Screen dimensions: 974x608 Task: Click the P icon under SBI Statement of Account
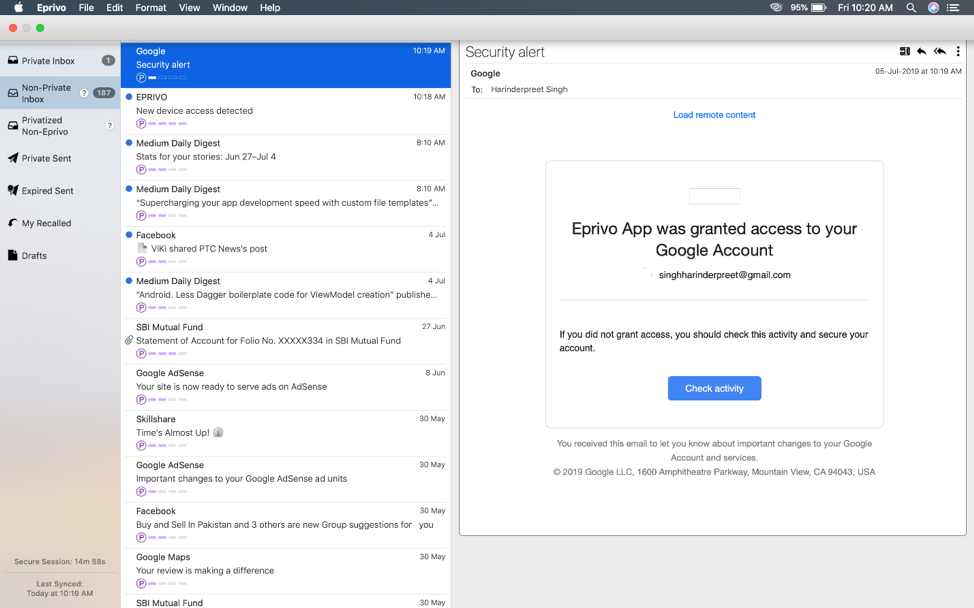tap(142, 353)
